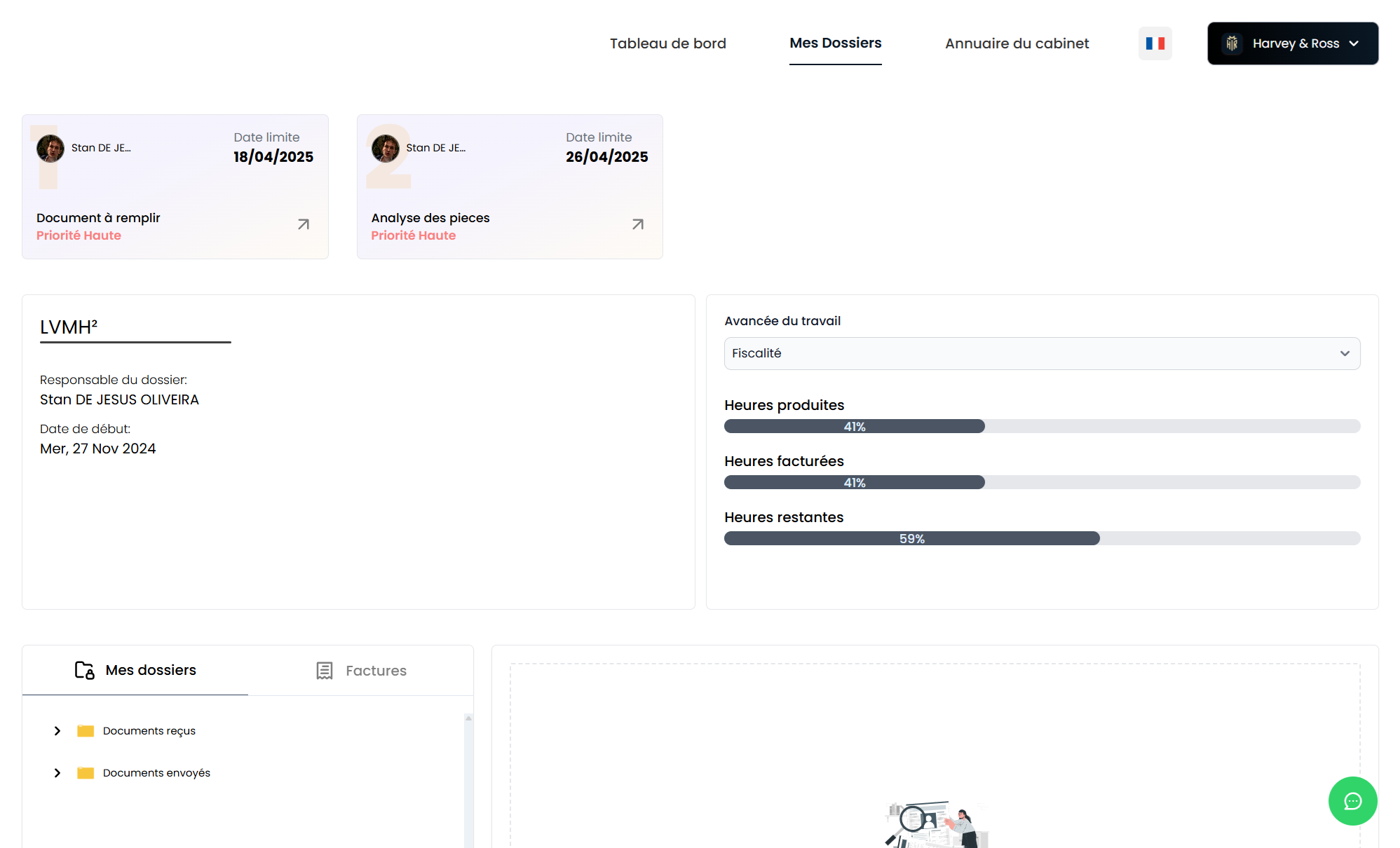This screenshot has height=848, width=1400.
Task: Click the Documents envoyés folder icon
Action: click(86, 773)
